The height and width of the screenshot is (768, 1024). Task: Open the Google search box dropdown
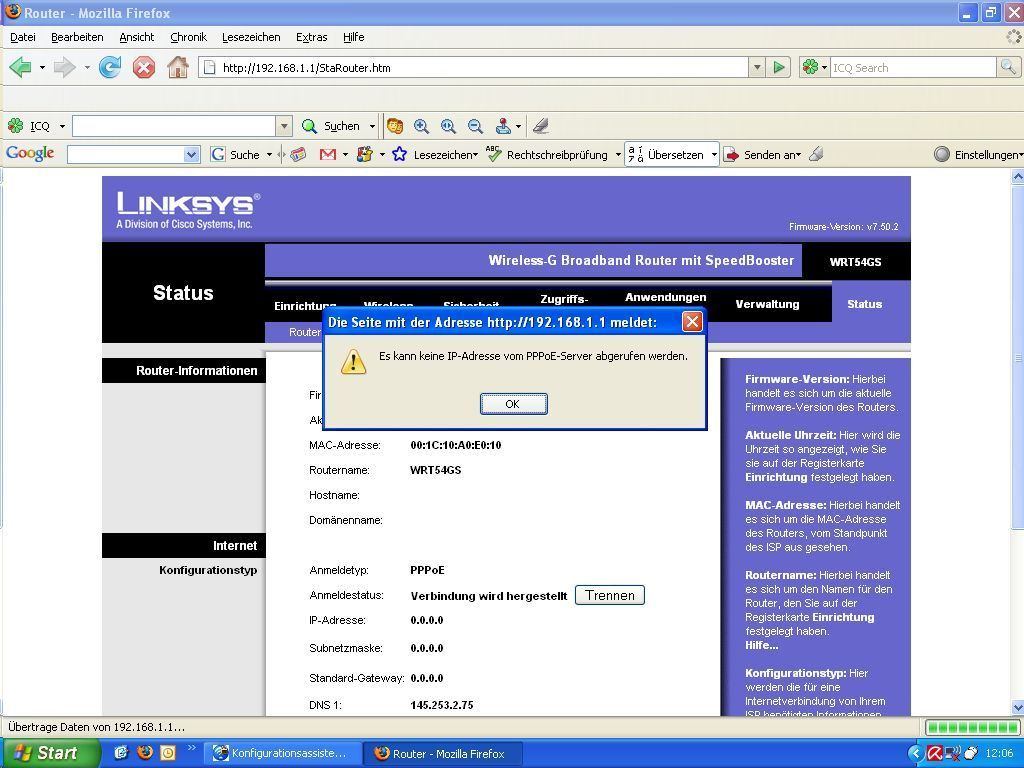[x=191, y=154]
